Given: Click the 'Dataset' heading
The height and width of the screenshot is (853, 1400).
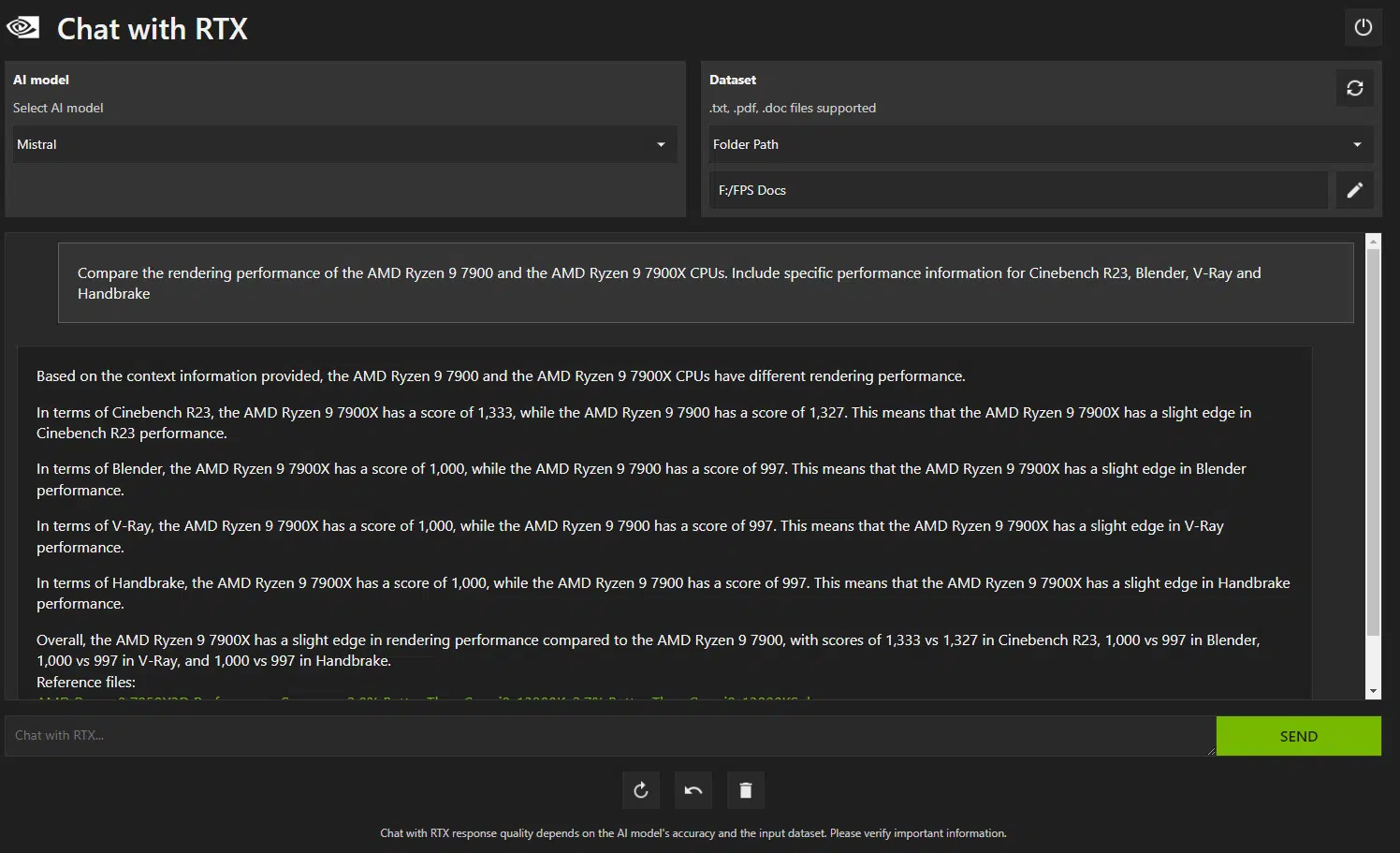Looking at the screenshot, I should pos(733,80).
